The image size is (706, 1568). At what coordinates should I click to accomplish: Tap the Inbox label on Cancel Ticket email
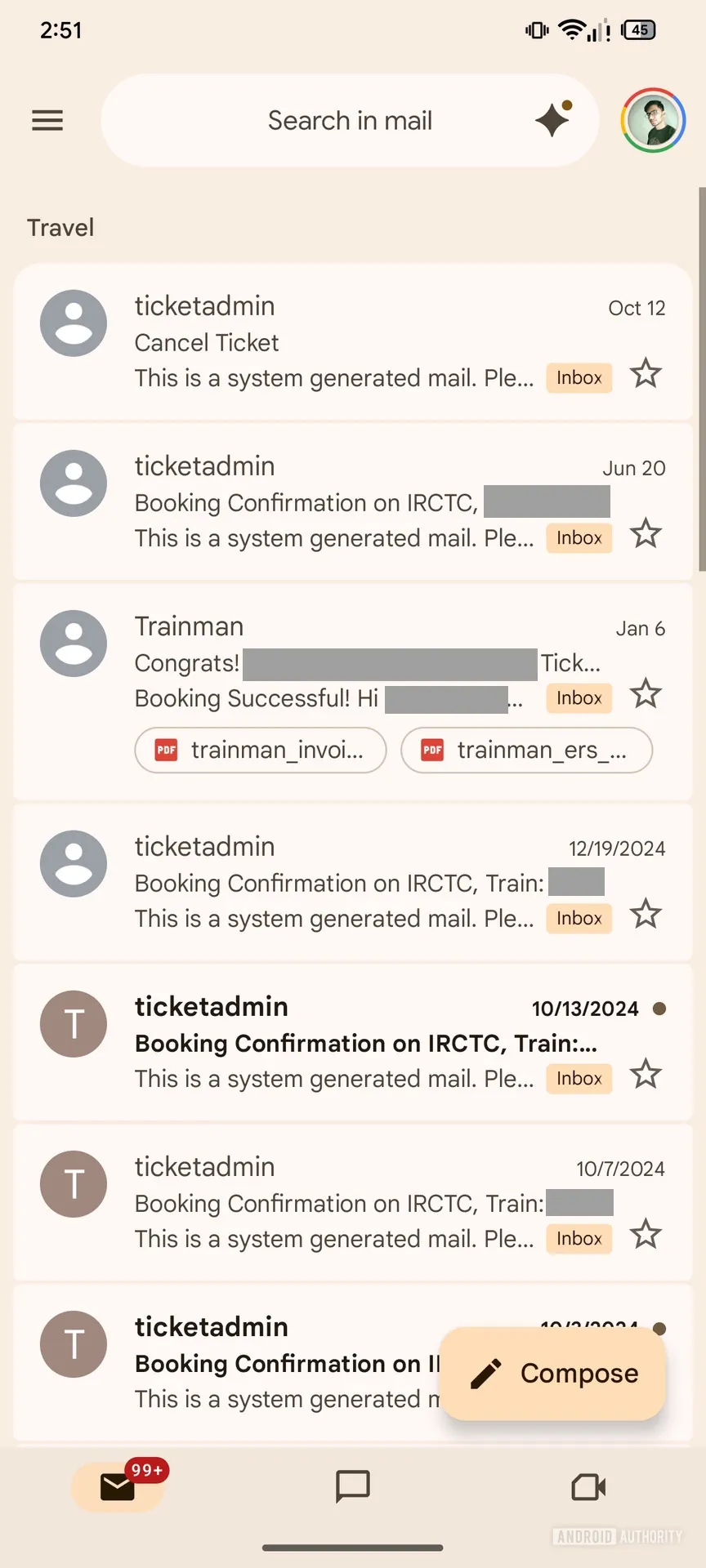pyautogui.click(x=579, y=378)
